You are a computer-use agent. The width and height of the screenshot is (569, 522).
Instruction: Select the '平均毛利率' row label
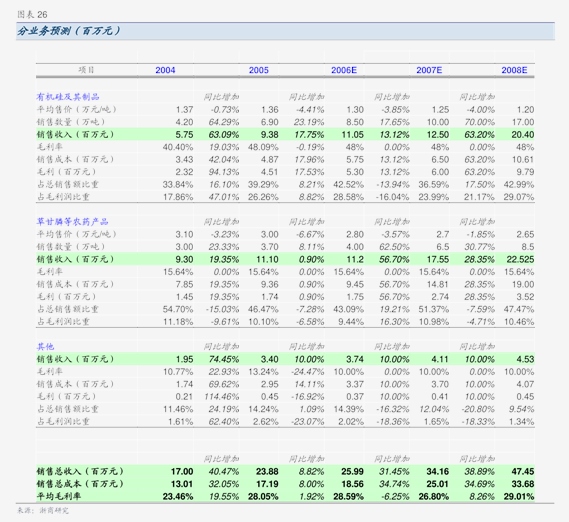click(59, 496)
